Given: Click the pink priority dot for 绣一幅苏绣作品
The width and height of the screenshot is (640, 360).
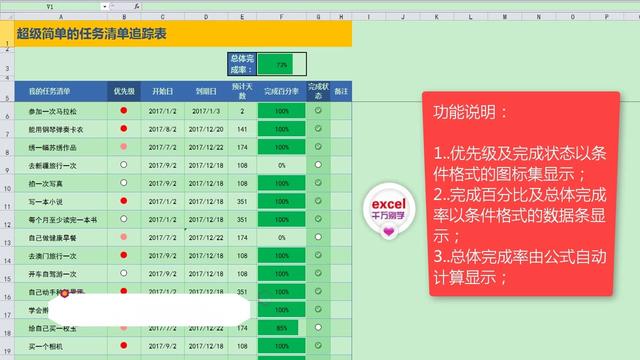Looking at the screenshot, I should click(x=124, y=147).
